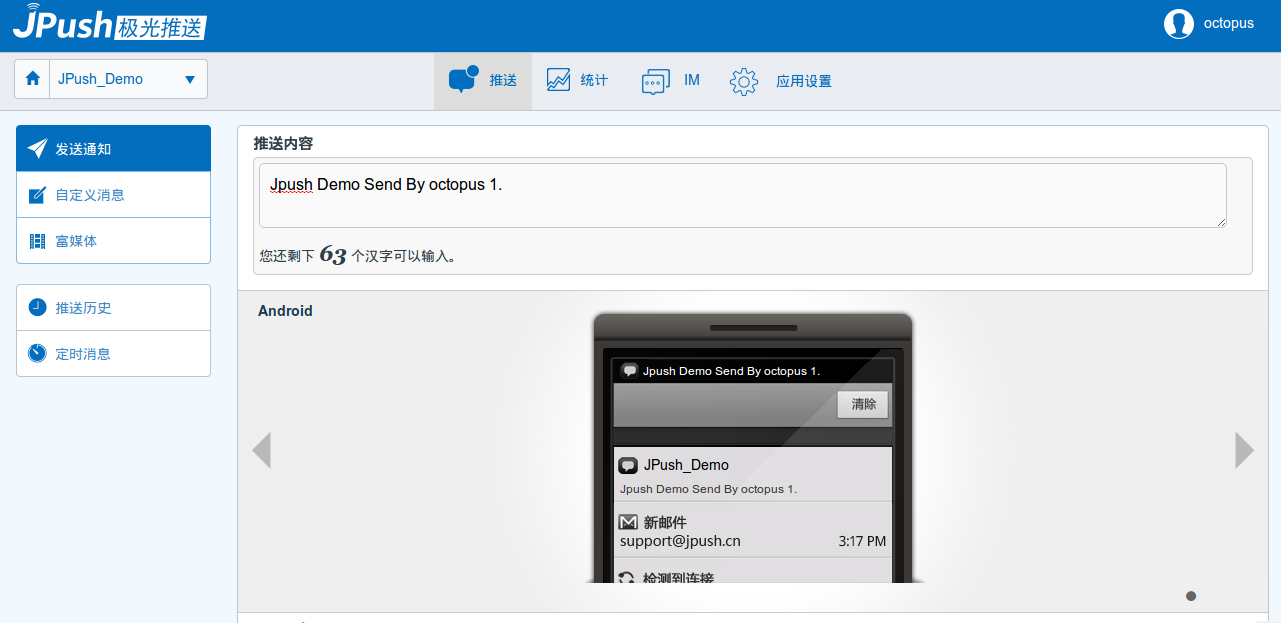Click the 3:17 PM time in preview
The image size is (1281, 623).
(x=862, y=542)
